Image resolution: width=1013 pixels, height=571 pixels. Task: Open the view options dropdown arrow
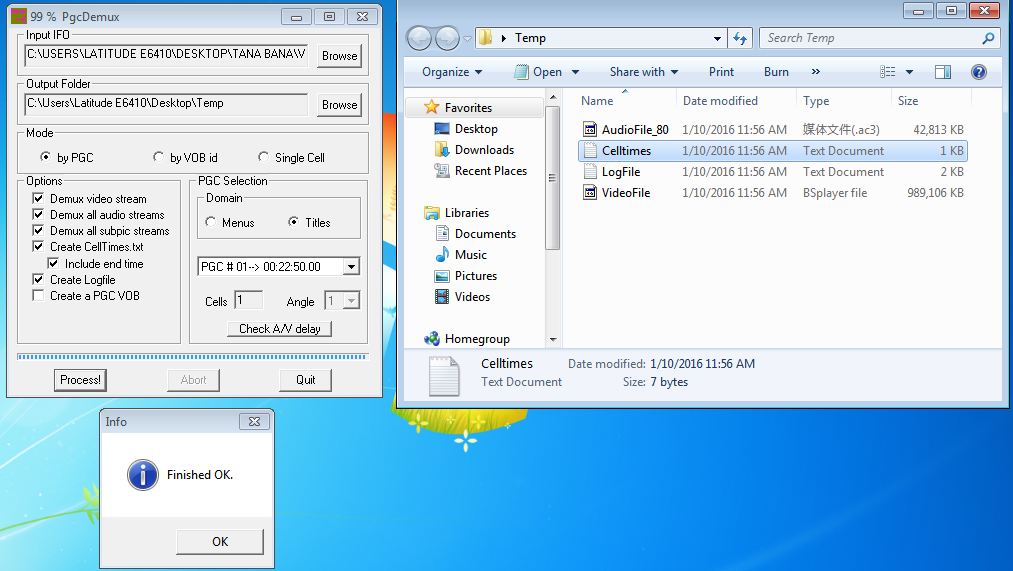[909, 72]
